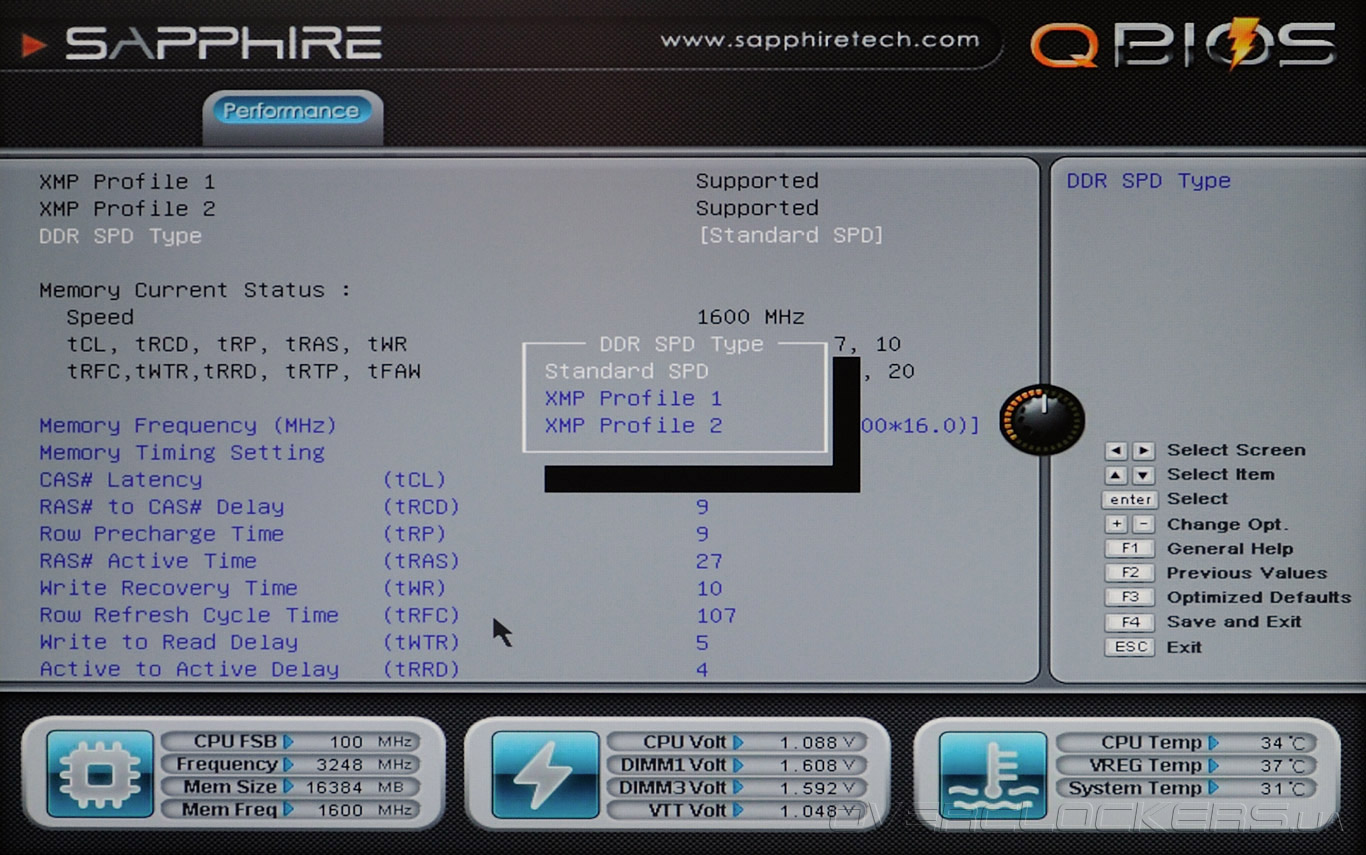The width and height of the screenshot is (1366, 855).
Task: Click the Optimized Defaults label
Action: click(1259, 598)
